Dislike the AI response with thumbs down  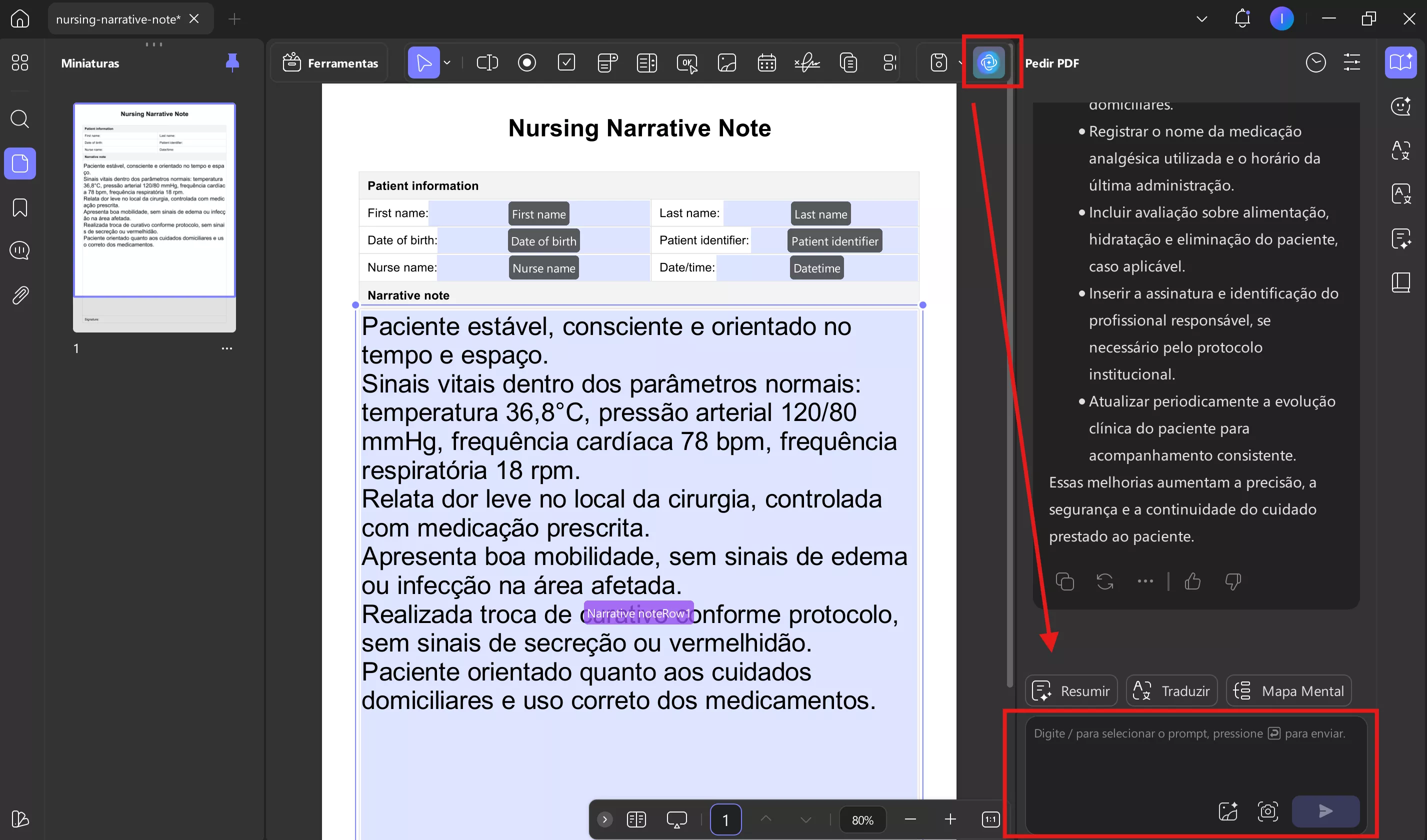point(1233,581)
